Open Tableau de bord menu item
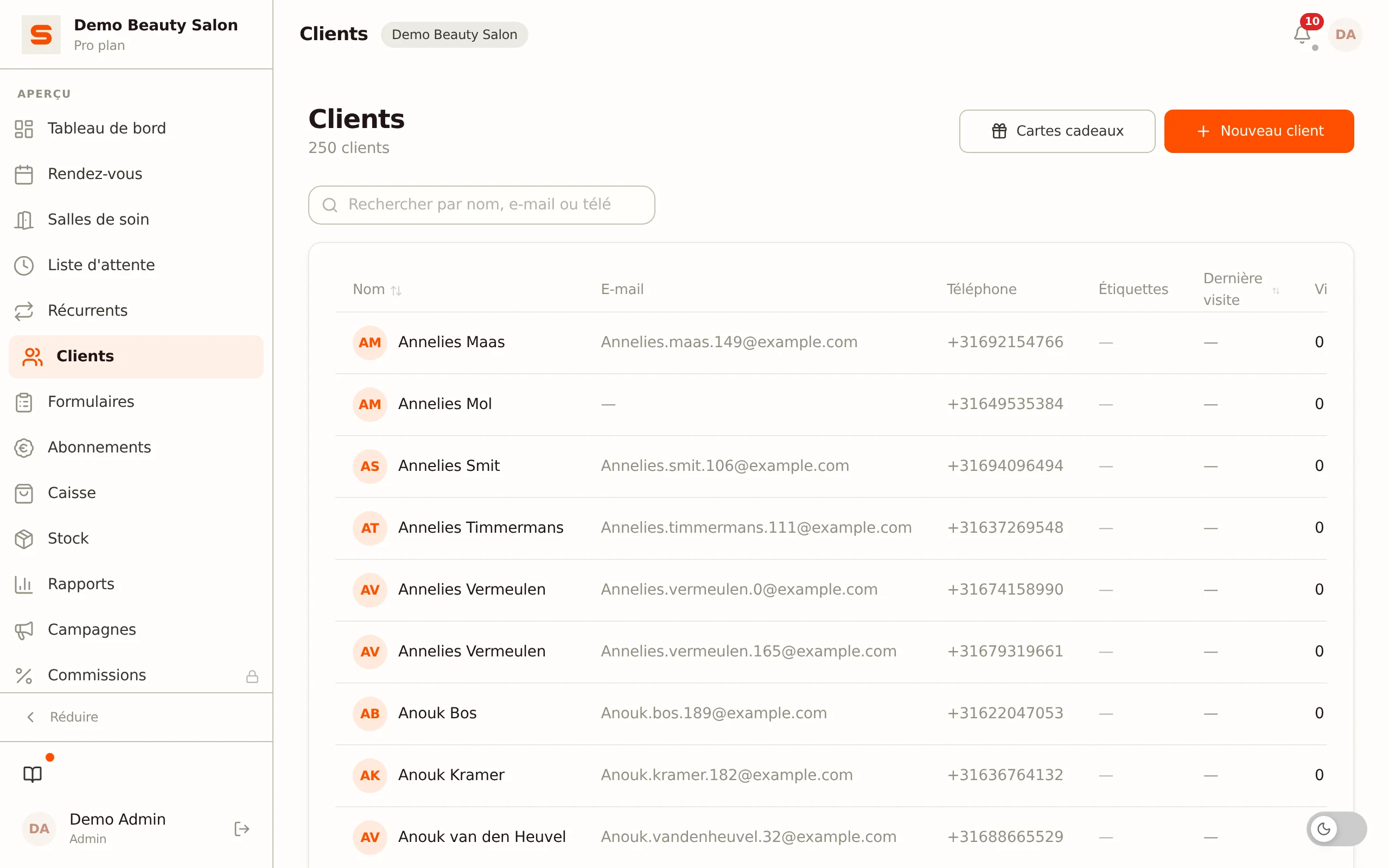Screen dimensions: 1389x868 [x=136, y=129]
